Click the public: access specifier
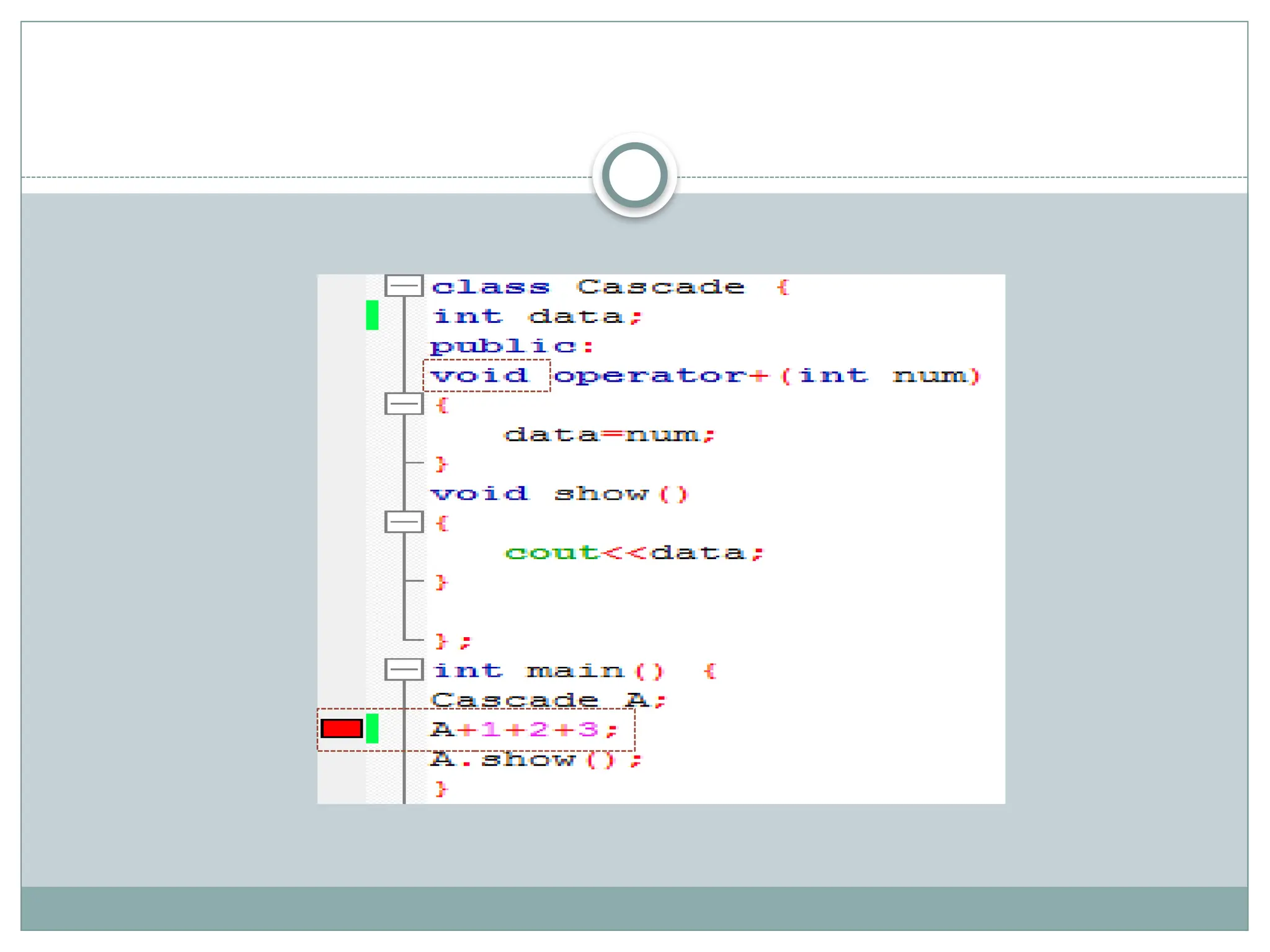This screenshot has width=1270, height=952. pyautogui.click(x=512, y=346)
